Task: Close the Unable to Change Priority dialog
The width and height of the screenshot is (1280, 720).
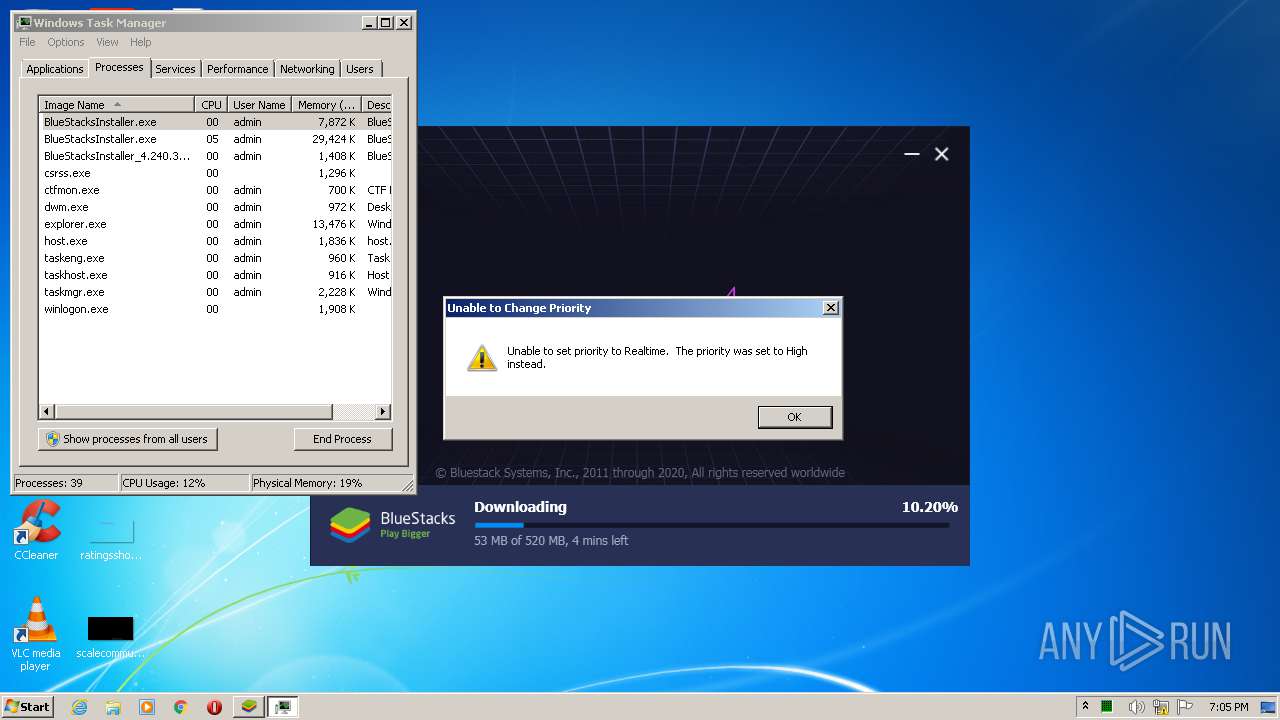Action: (830, 308)
